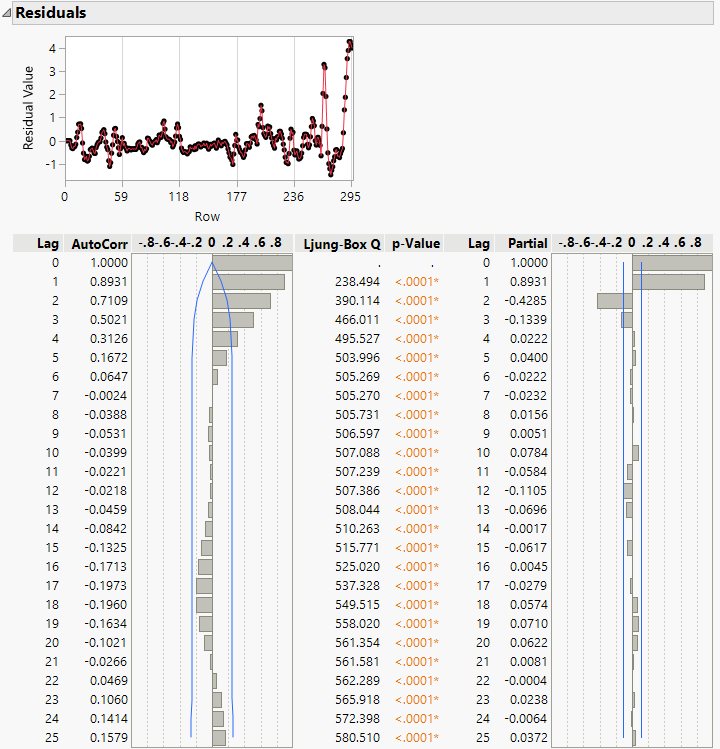The image size is (720, 749).
Task: Click the Residuals section title
Action: point(50,13)
